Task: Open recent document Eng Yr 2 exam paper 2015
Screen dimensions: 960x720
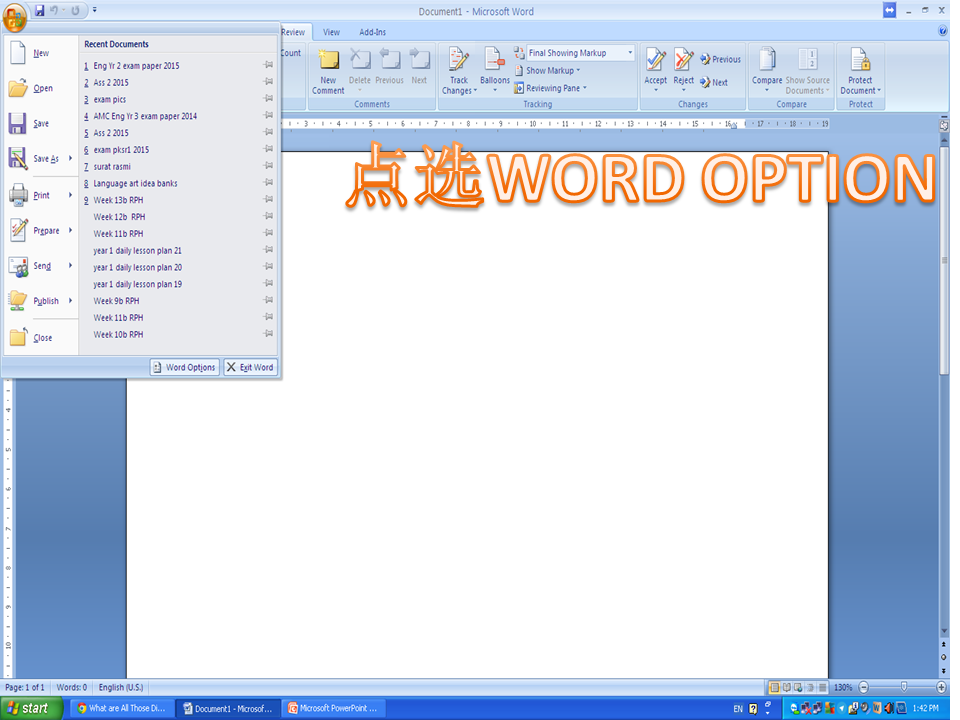Action: point(136,66)
